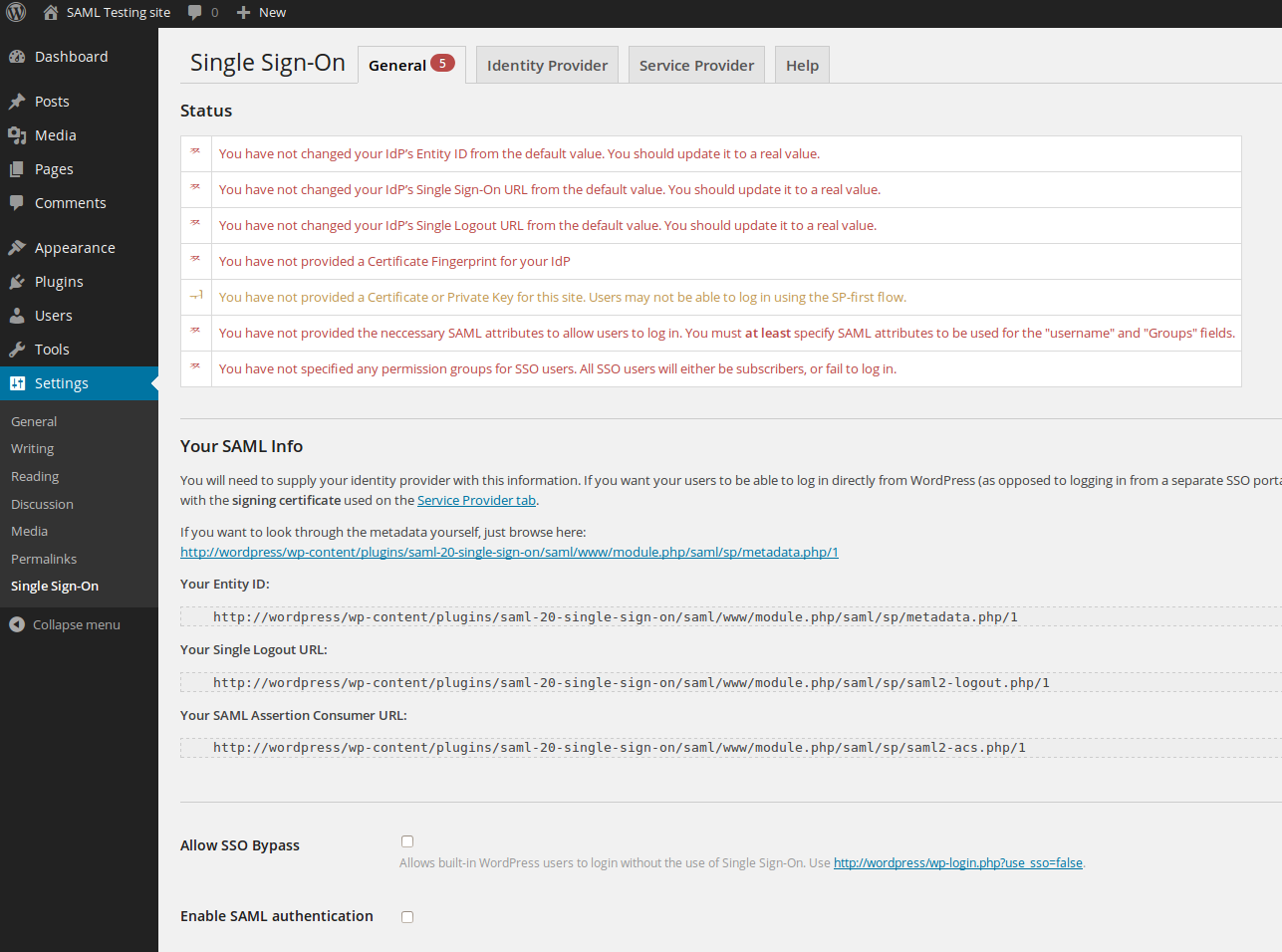Open the Service Provider tab
1282x952 pixels.
[x=696, y=65]
